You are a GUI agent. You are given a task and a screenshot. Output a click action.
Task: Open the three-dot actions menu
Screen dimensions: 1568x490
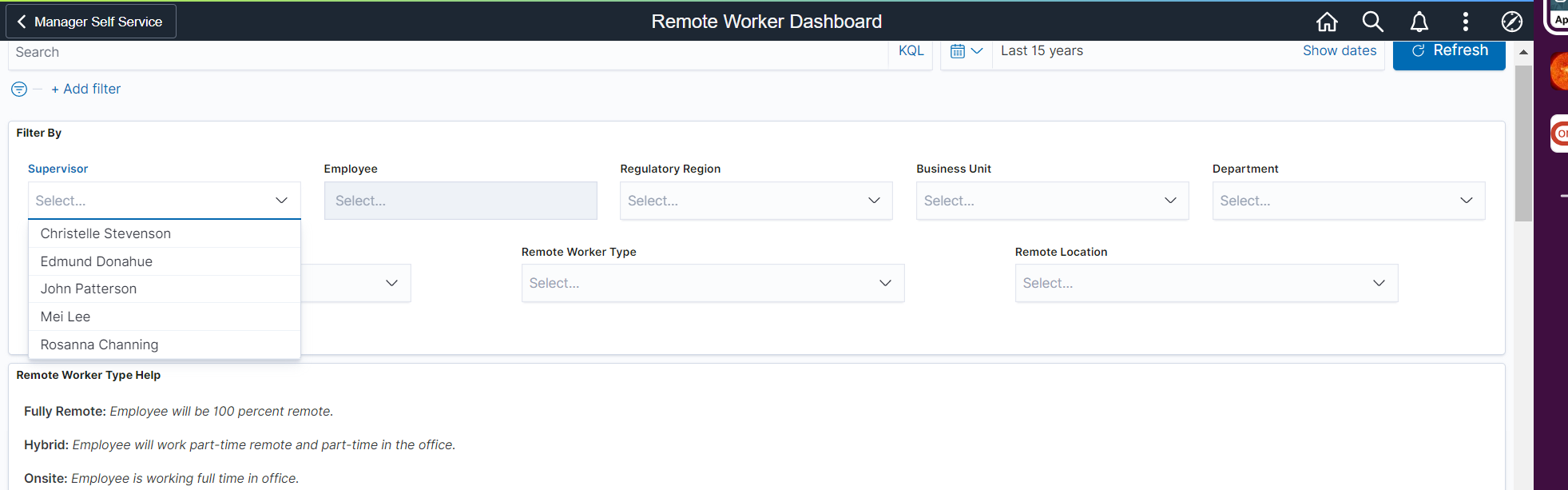[1465, 22]
